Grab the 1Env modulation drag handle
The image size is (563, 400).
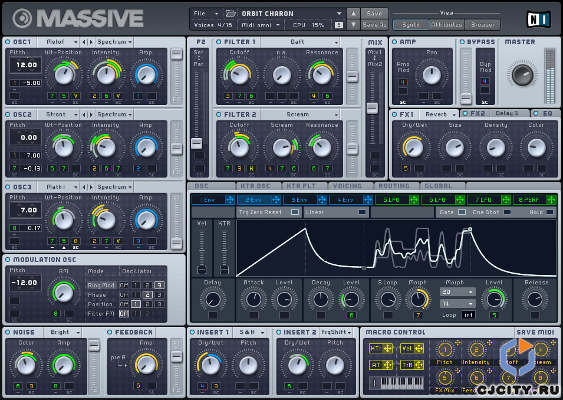(x=229, y=200)
